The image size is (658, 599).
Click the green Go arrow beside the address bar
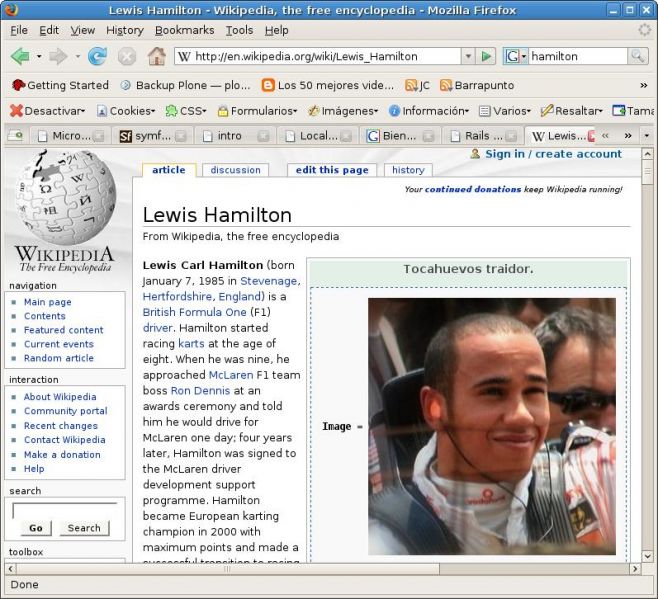coord(486,56)
